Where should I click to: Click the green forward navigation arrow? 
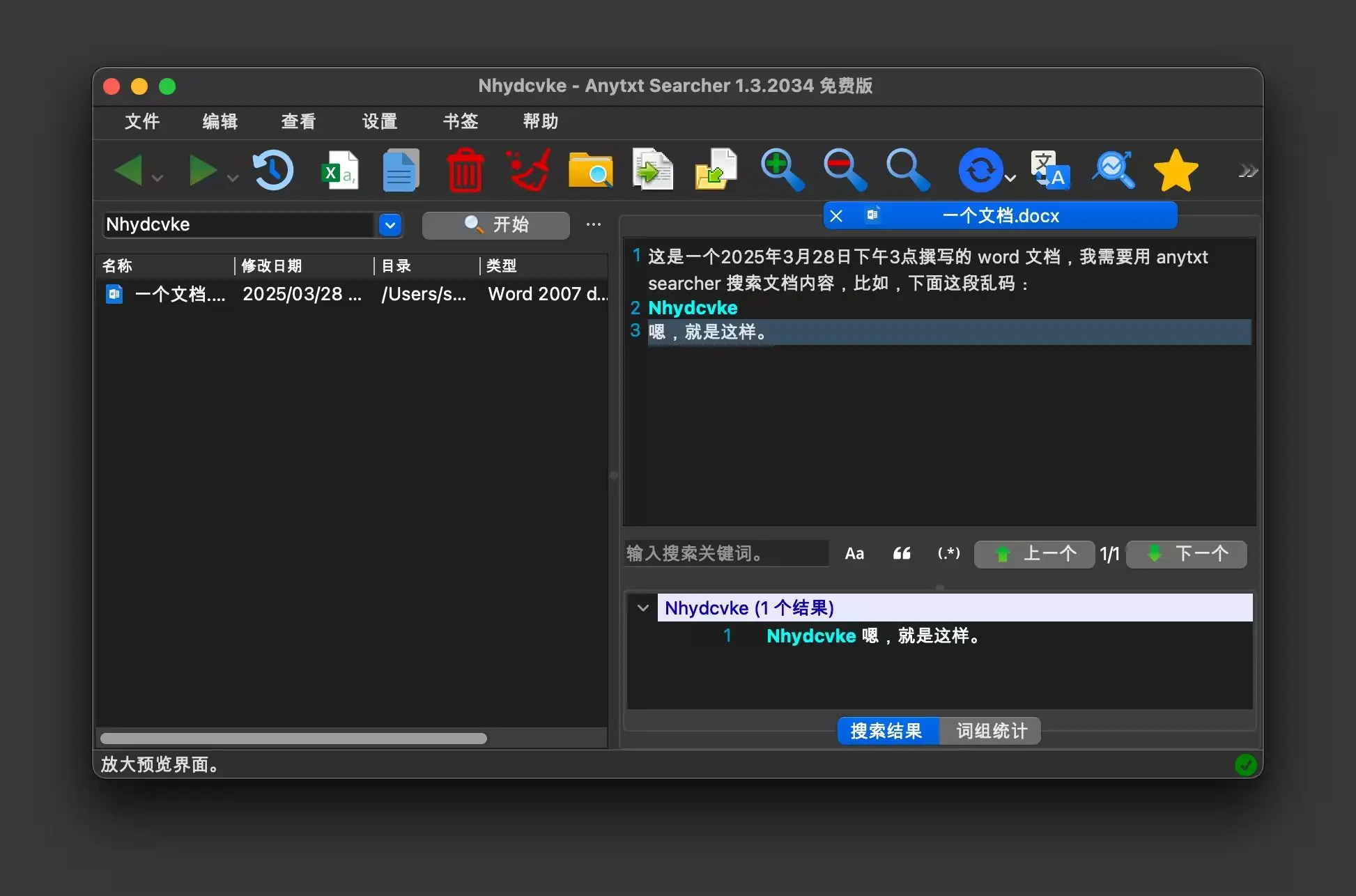pyautogui.click(x=202, y=170)
